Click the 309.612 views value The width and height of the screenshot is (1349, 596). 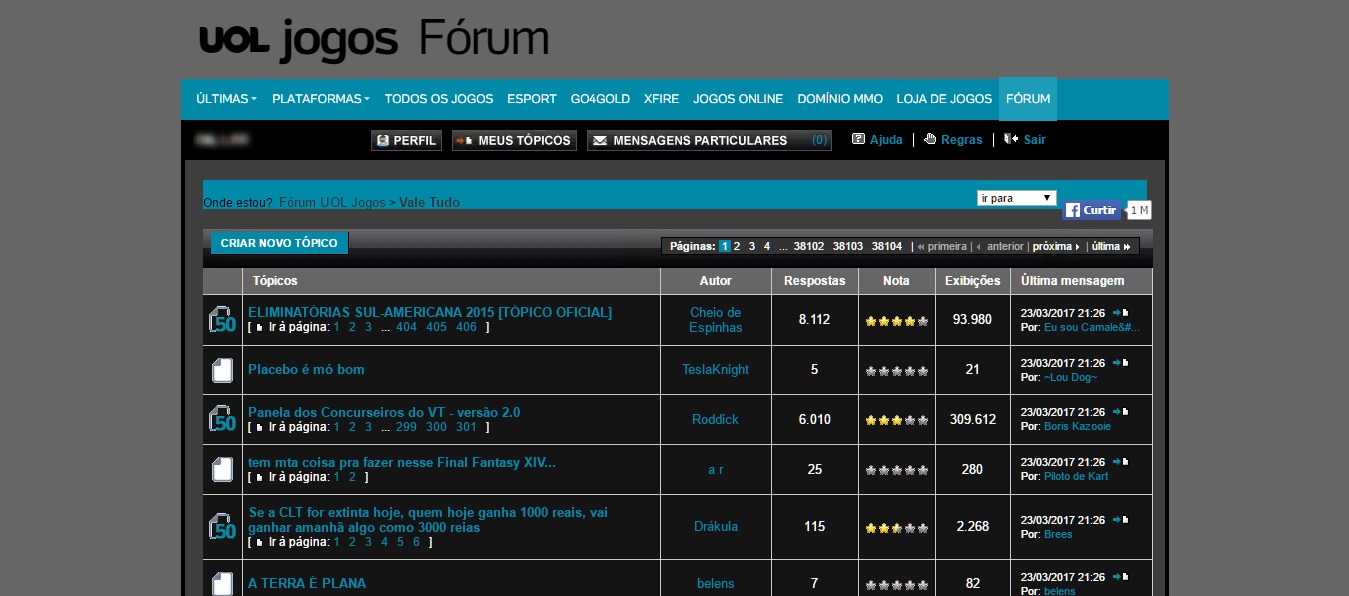click(x=973, y=419)
